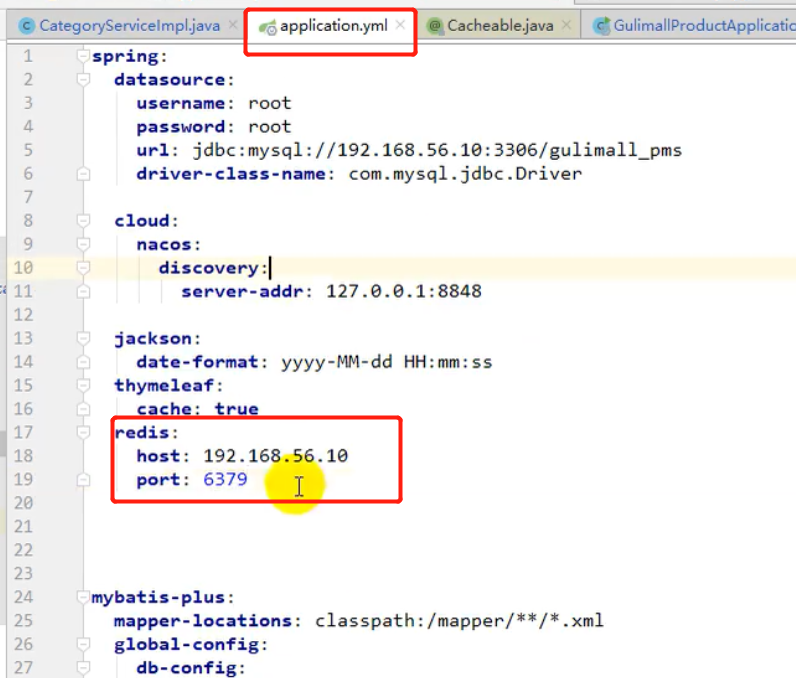796x678 pixels.
Task: Click fold end marker on driver-class-name line
Action: coord(83,174)
